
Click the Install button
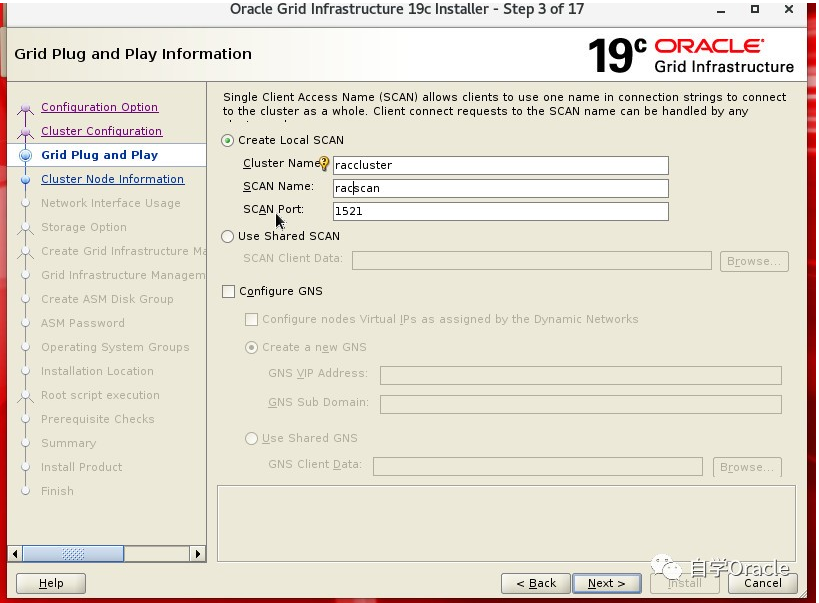tap(685, 584)
